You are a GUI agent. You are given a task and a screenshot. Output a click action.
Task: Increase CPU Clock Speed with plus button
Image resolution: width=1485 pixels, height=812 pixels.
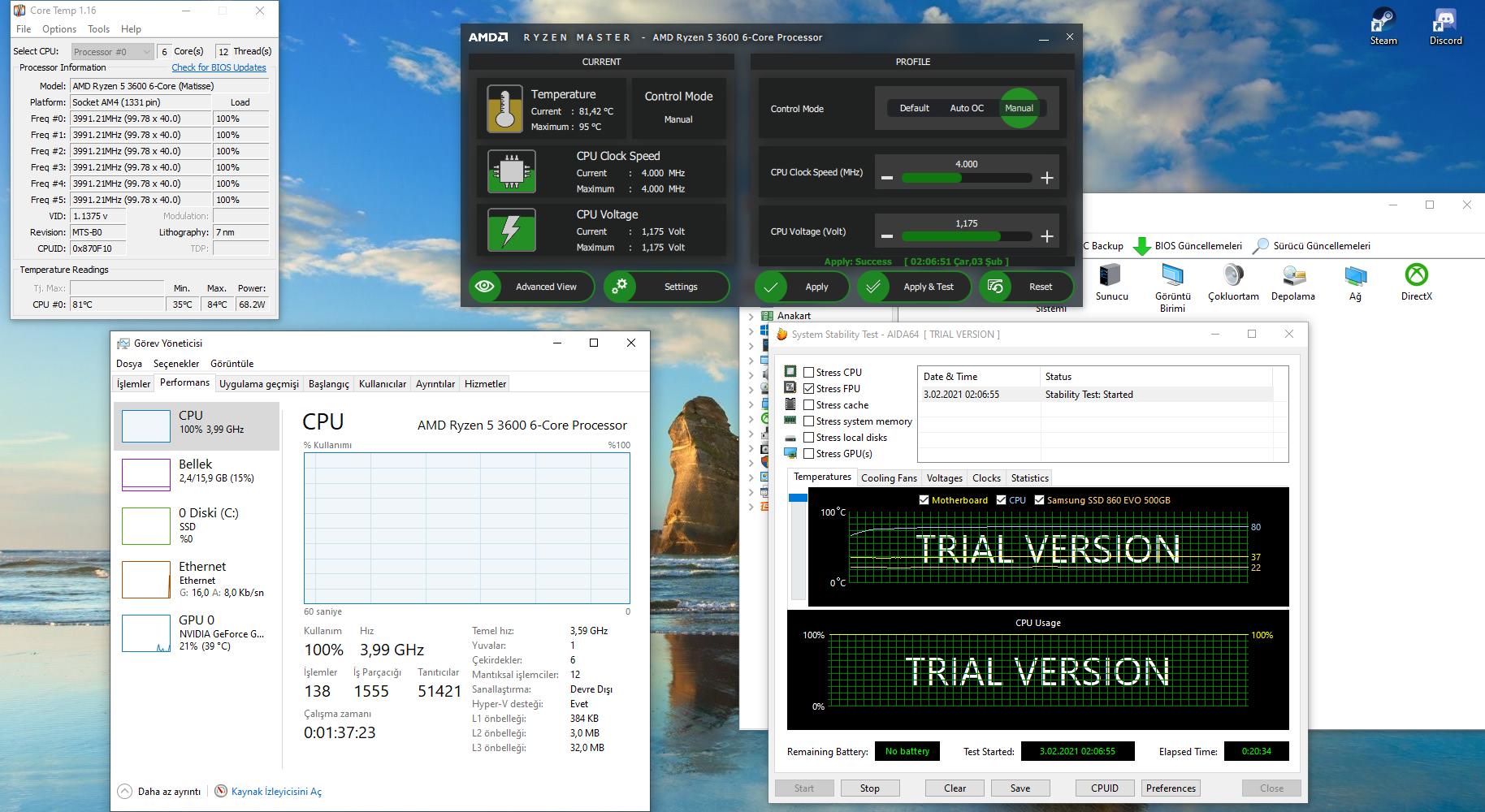1047,178
